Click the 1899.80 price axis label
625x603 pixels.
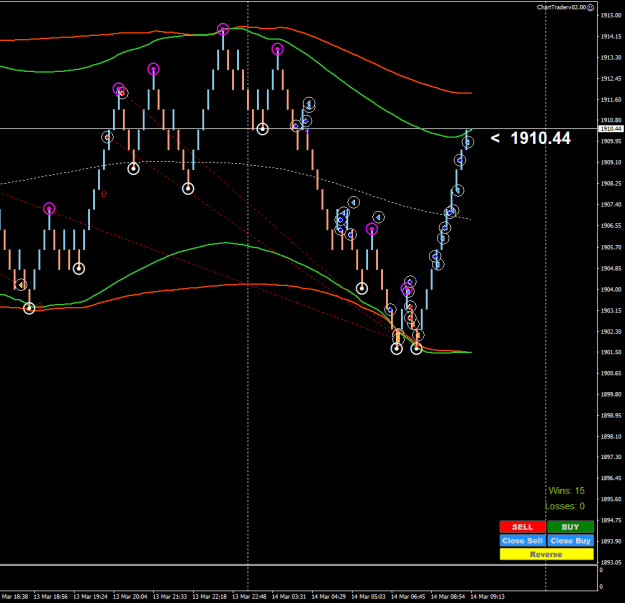[x=611, y=395]
